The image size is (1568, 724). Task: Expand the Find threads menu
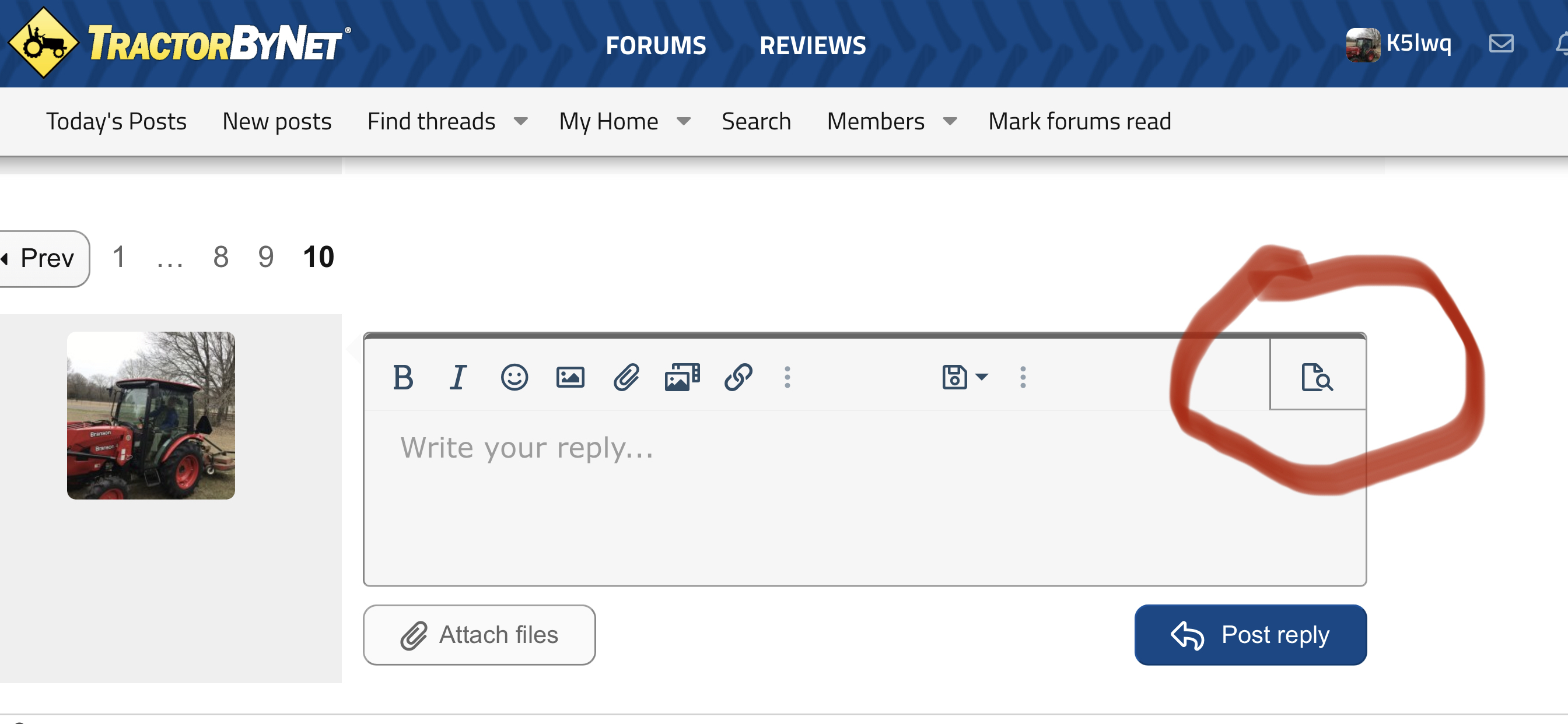[520, 121]
